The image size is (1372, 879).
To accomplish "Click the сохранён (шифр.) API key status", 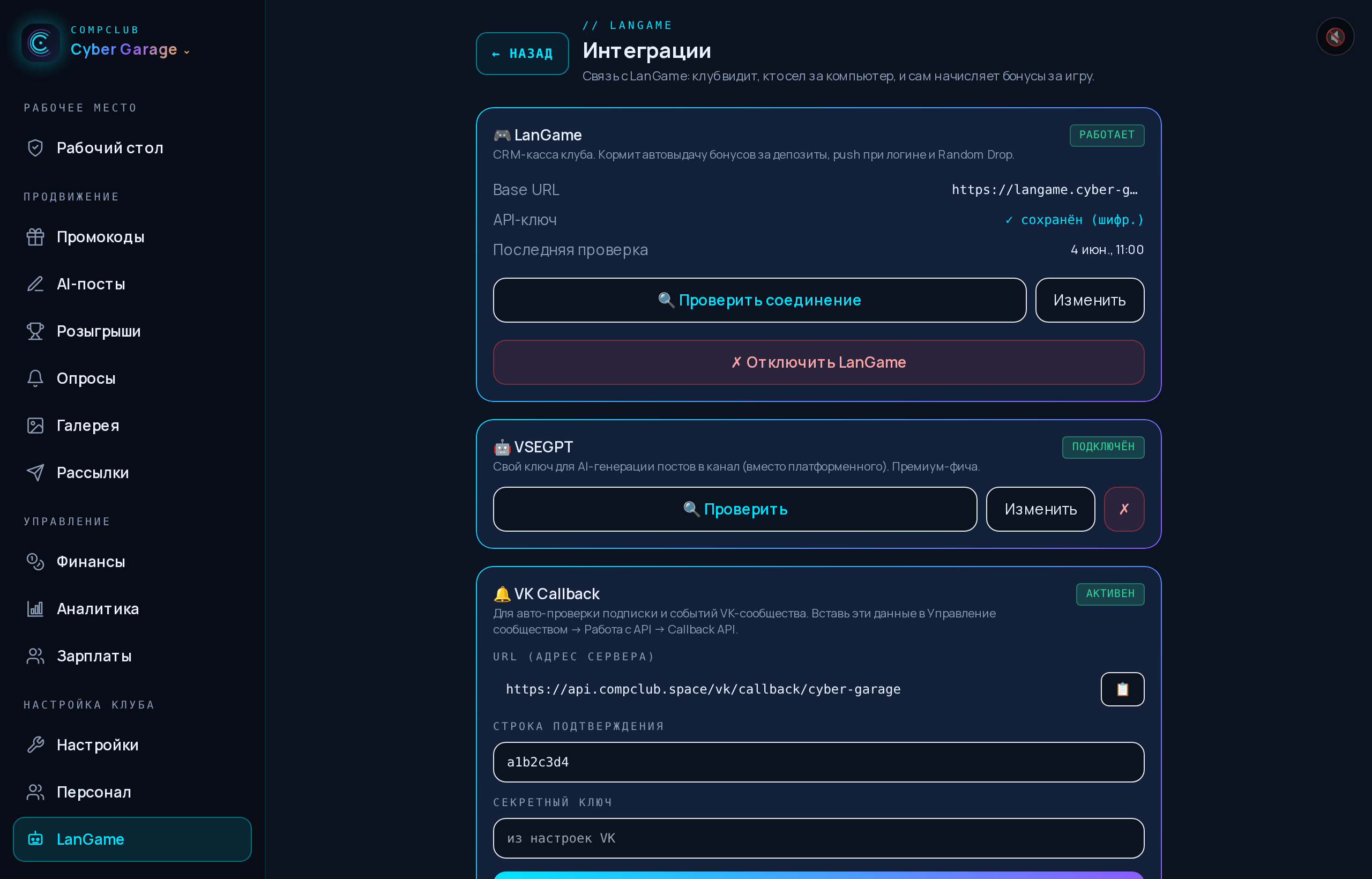I will [1074, 220].
